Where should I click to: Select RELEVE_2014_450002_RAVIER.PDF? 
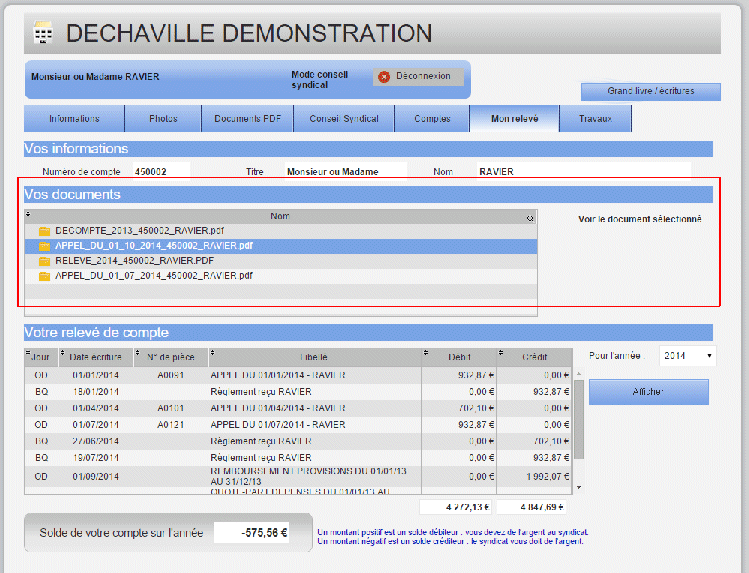281,261
